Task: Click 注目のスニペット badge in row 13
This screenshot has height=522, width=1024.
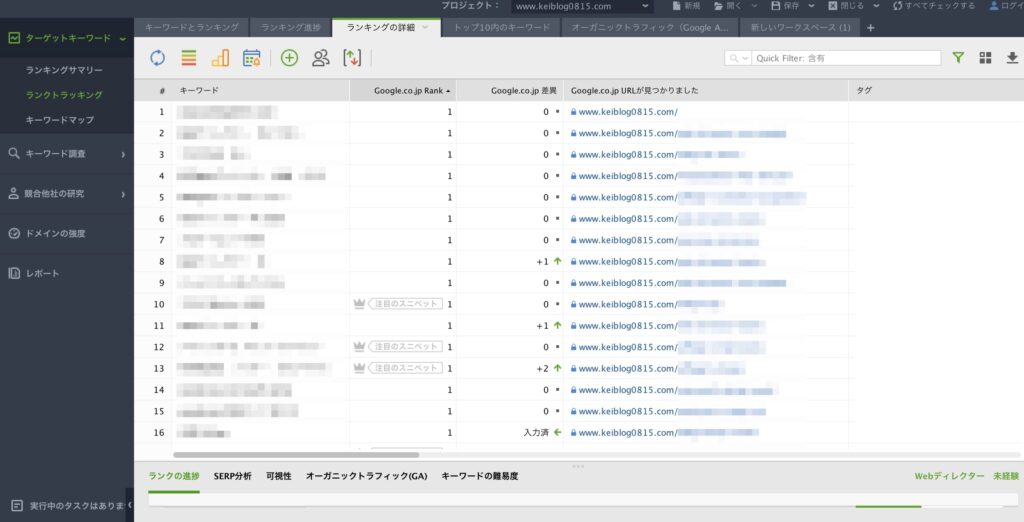Action: pos(406,368)
